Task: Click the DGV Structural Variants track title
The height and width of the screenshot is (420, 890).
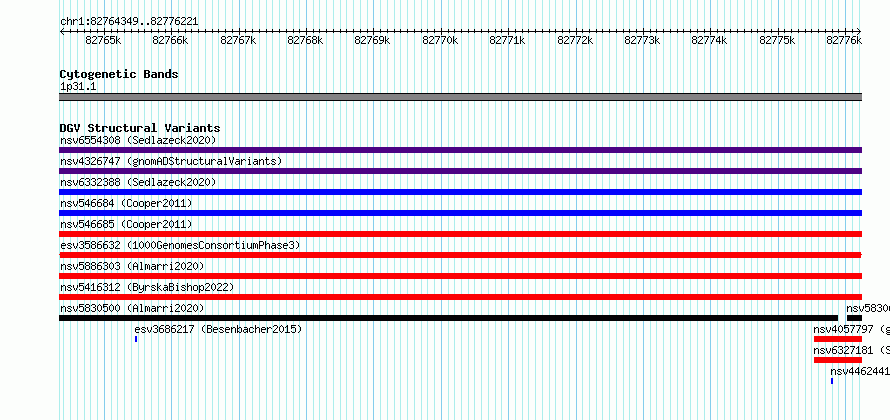Action: (140, 128)
